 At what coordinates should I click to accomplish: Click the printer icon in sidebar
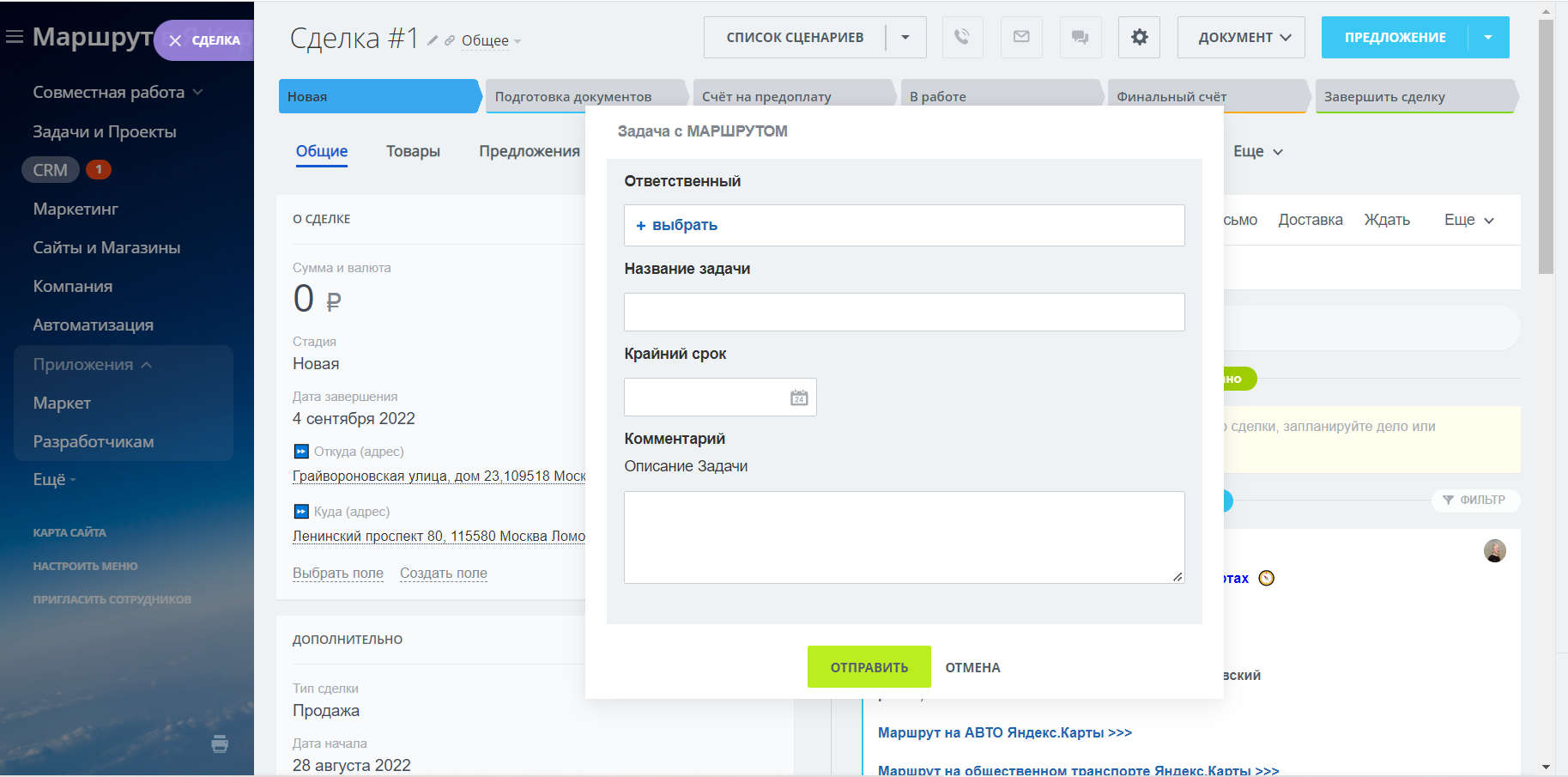220,744
